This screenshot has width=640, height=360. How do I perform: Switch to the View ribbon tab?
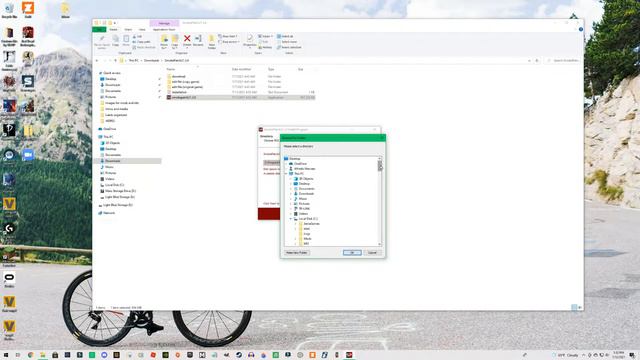pos(142,29)
